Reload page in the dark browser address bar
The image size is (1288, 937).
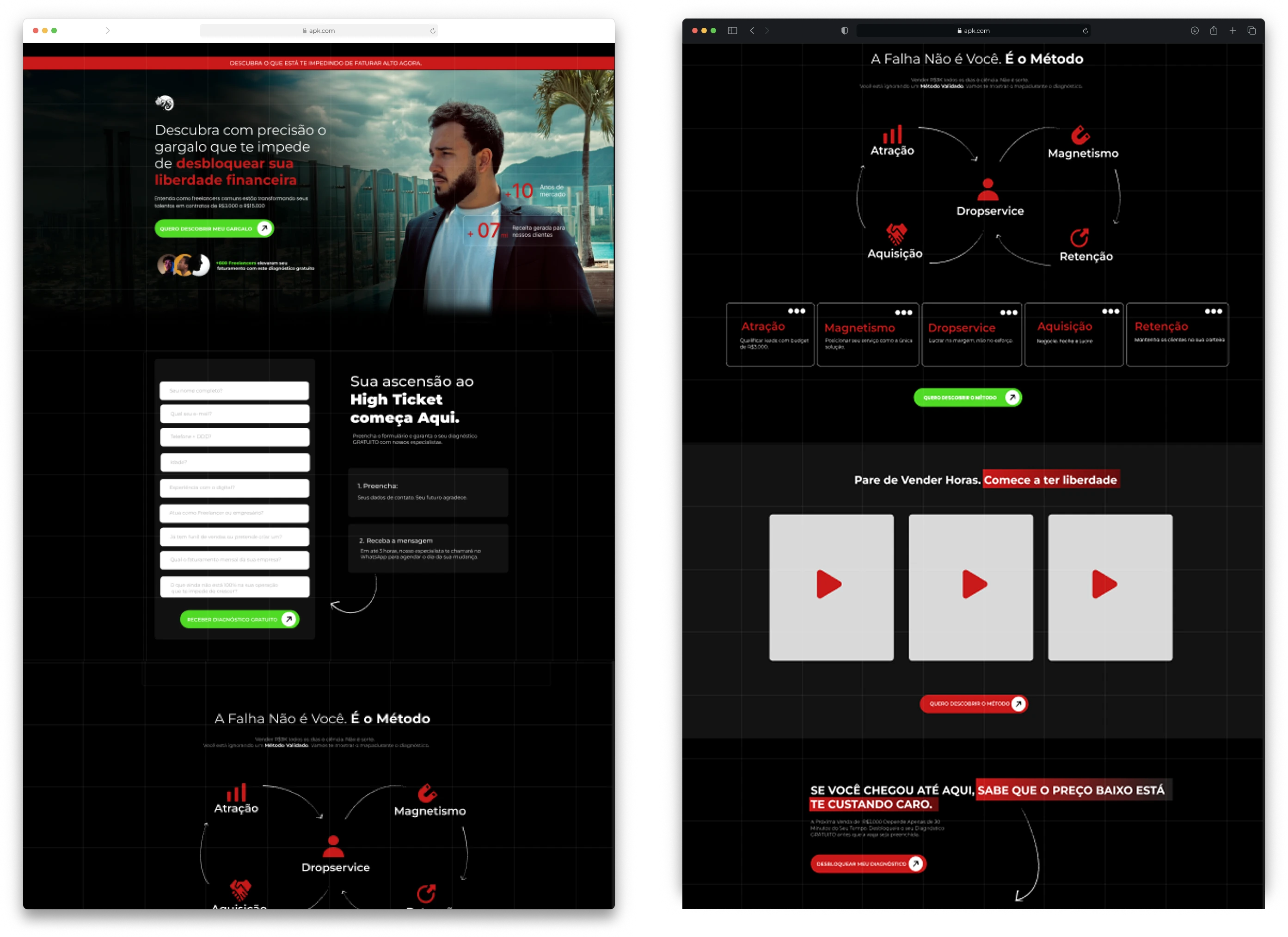click(x=1085, y=31)
